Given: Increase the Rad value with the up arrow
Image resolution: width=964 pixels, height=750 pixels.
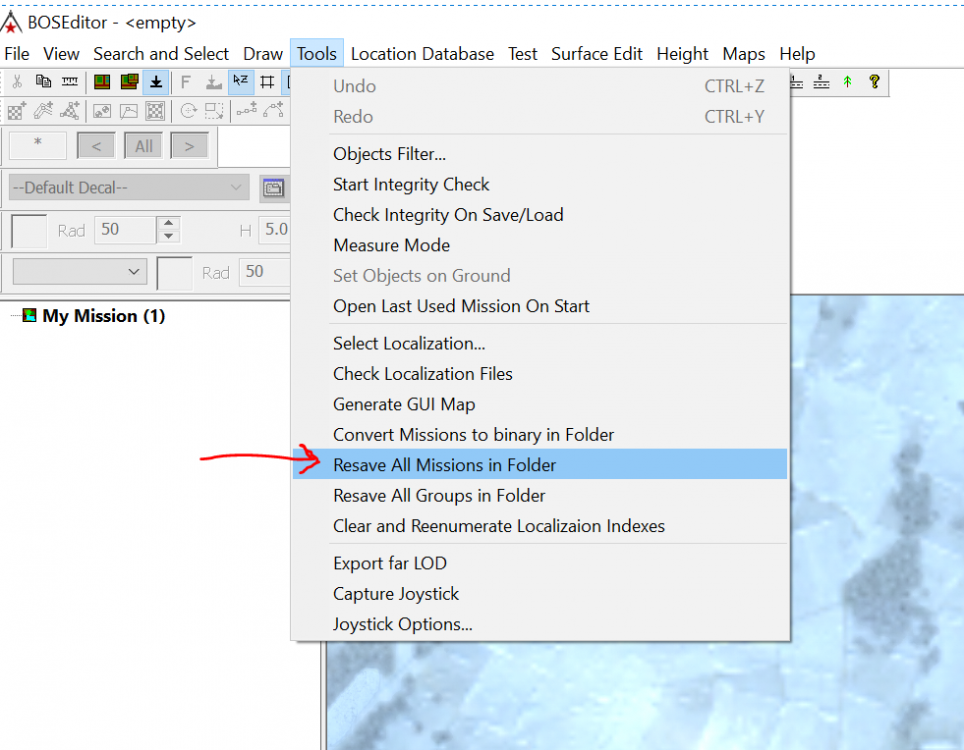Looking at the screenshot, I should tap(169, 224).
